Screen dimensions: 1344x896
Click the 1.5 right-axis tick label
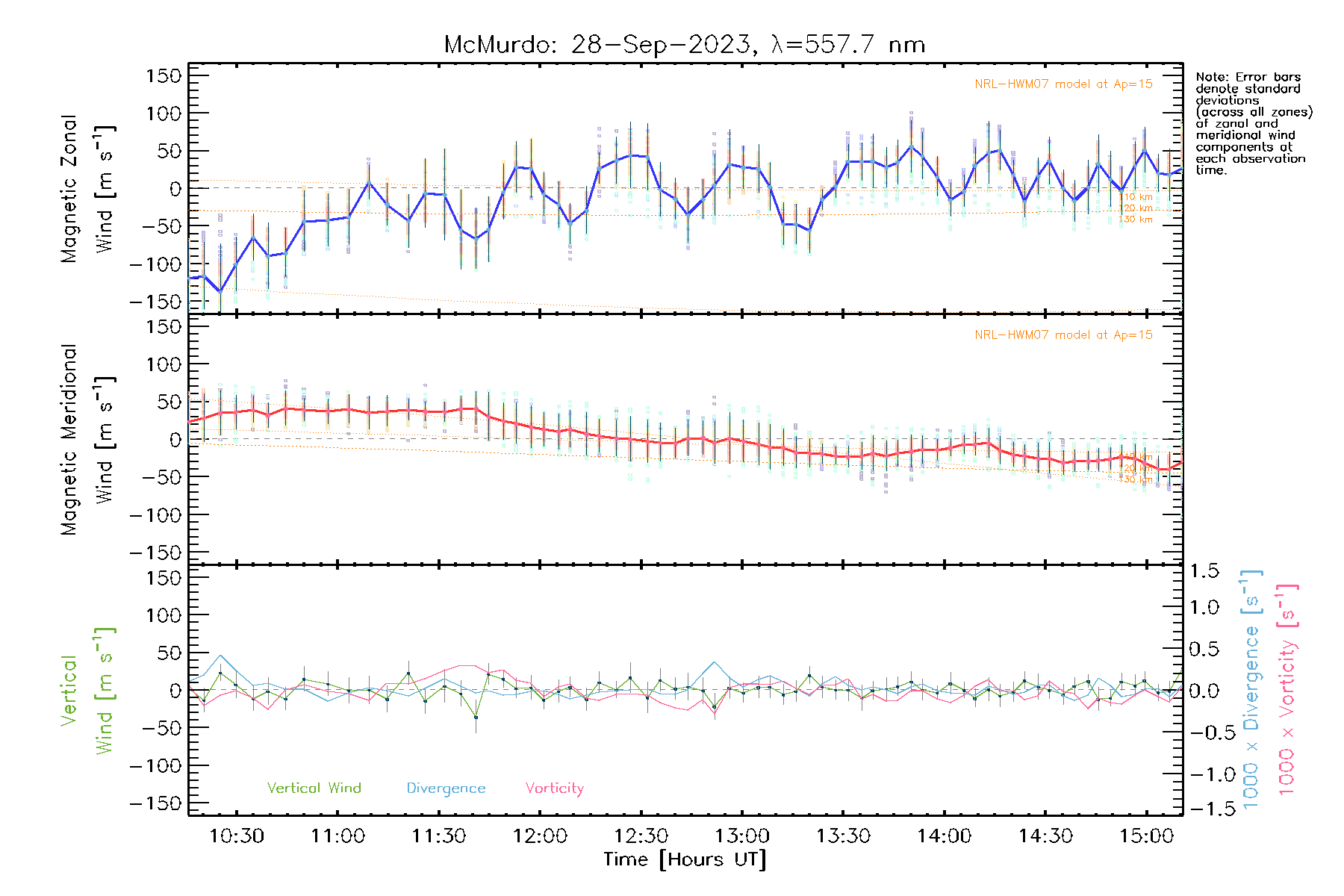(1204, 571)
